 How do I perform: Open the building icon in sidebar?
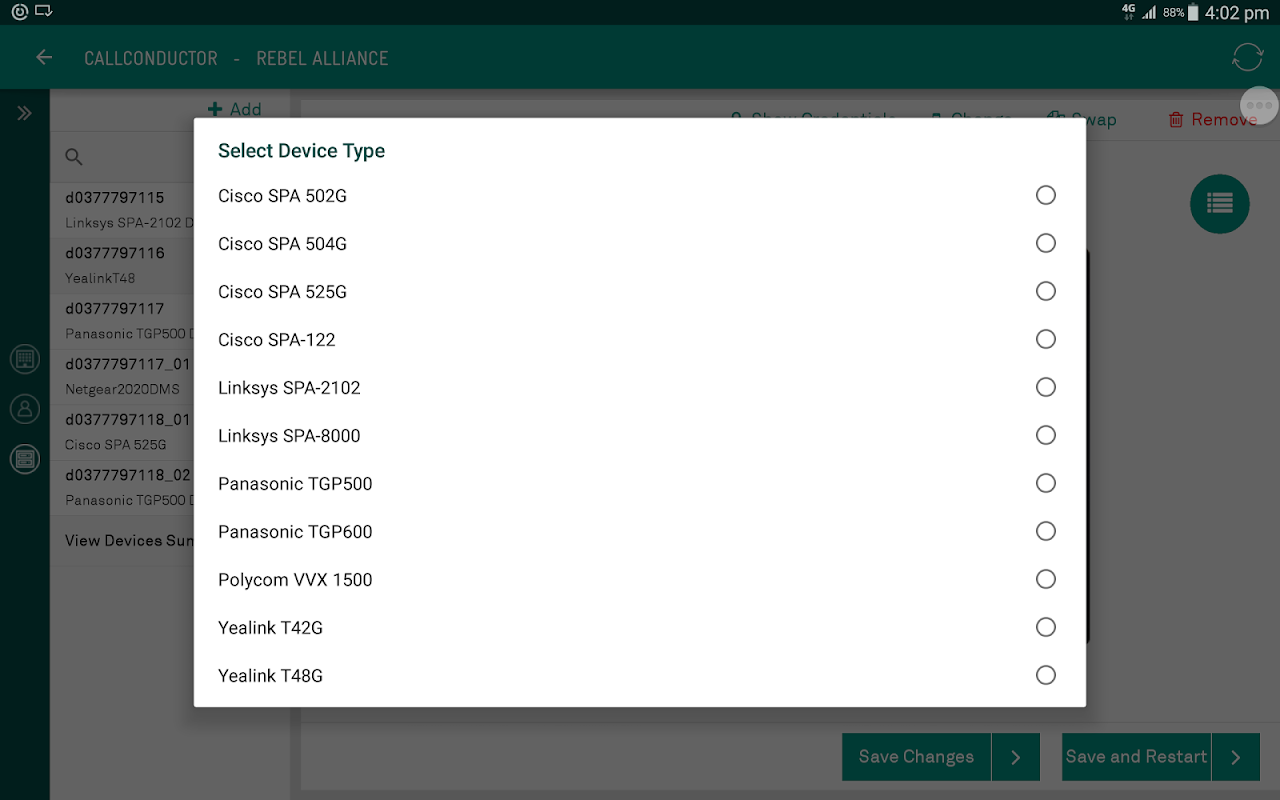(25, 358)
